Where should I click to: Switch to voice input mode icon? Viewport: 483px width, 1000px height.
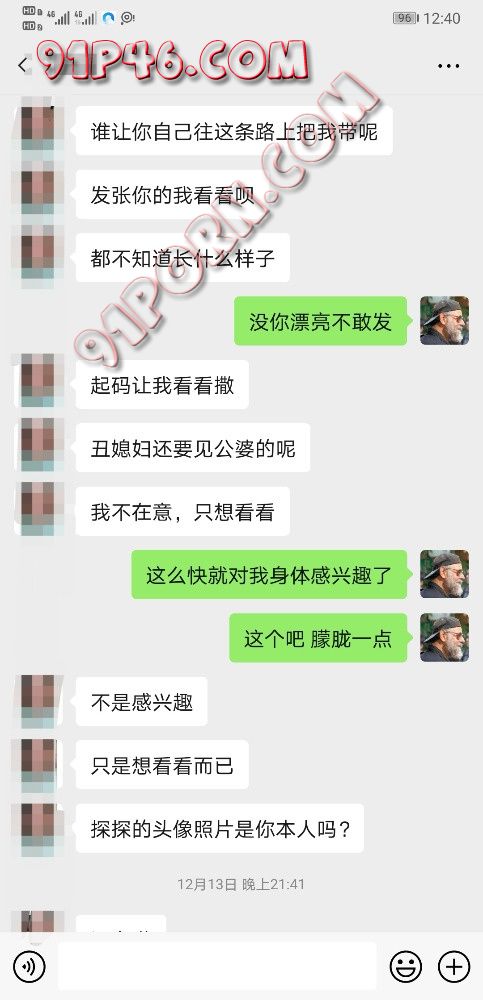click(x=29, y=967)
